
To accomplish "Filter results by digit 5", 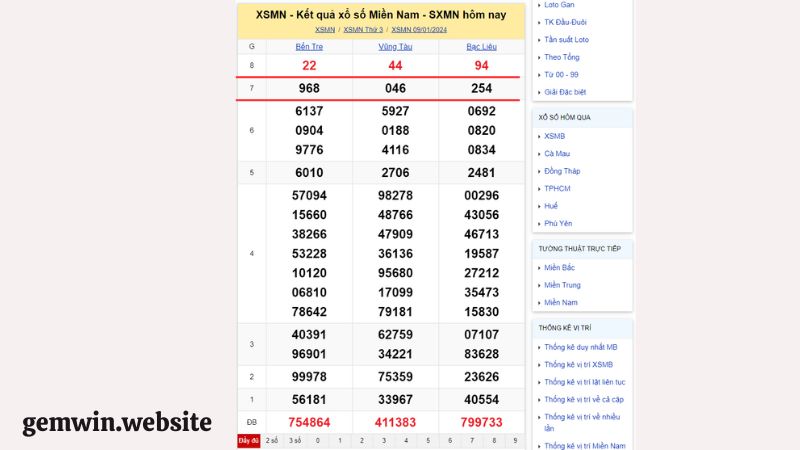I will [427, 440].
